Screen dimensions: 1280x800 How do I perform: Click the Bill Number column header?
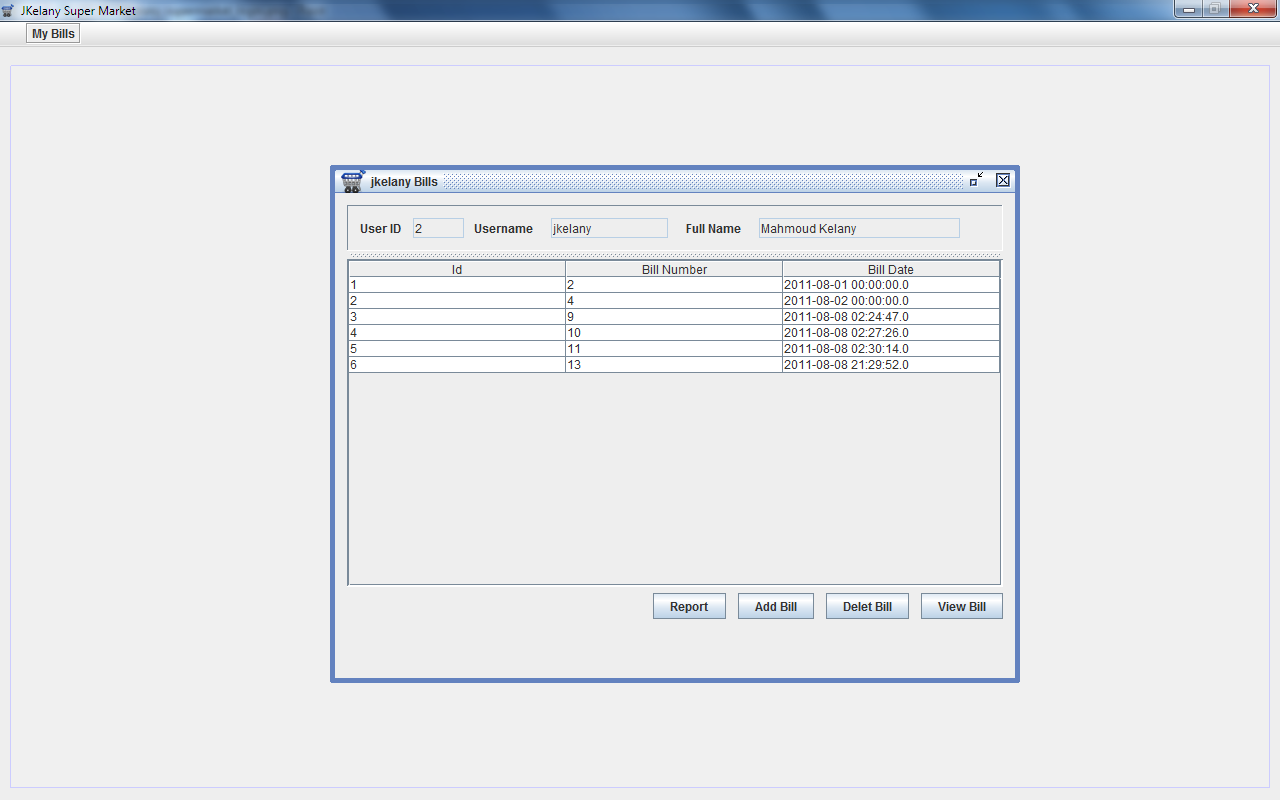[x=674, y=269]
